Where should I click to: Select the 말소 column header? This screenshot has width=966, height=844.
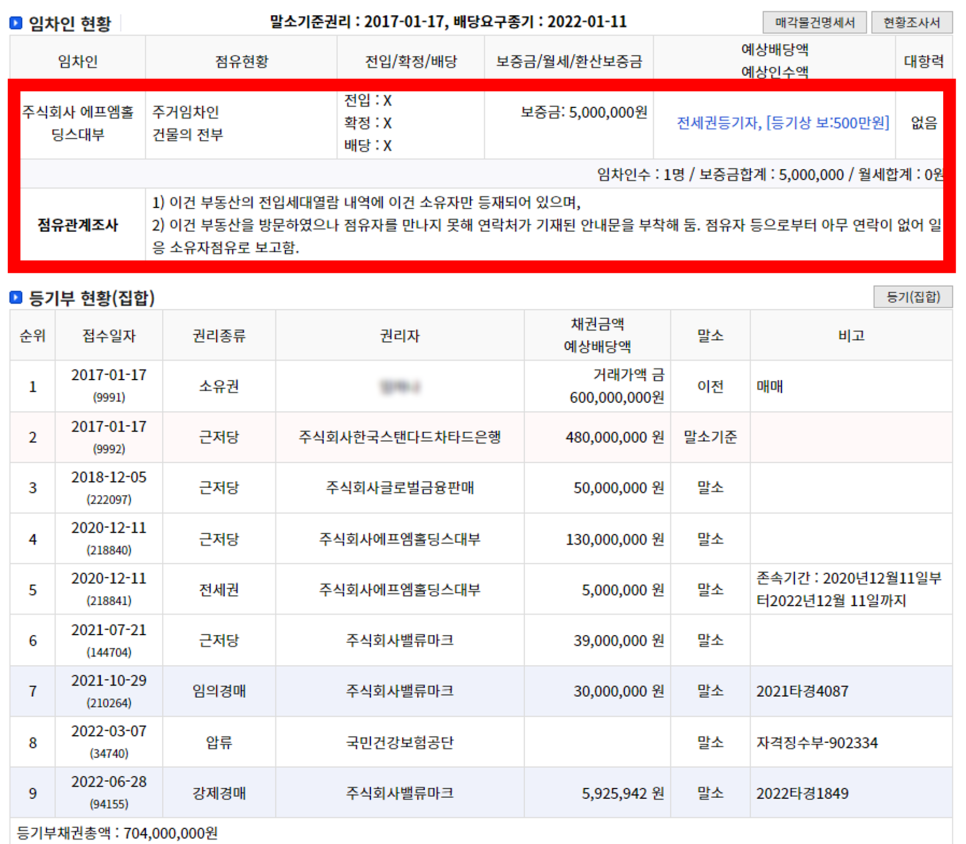[710, 336]
